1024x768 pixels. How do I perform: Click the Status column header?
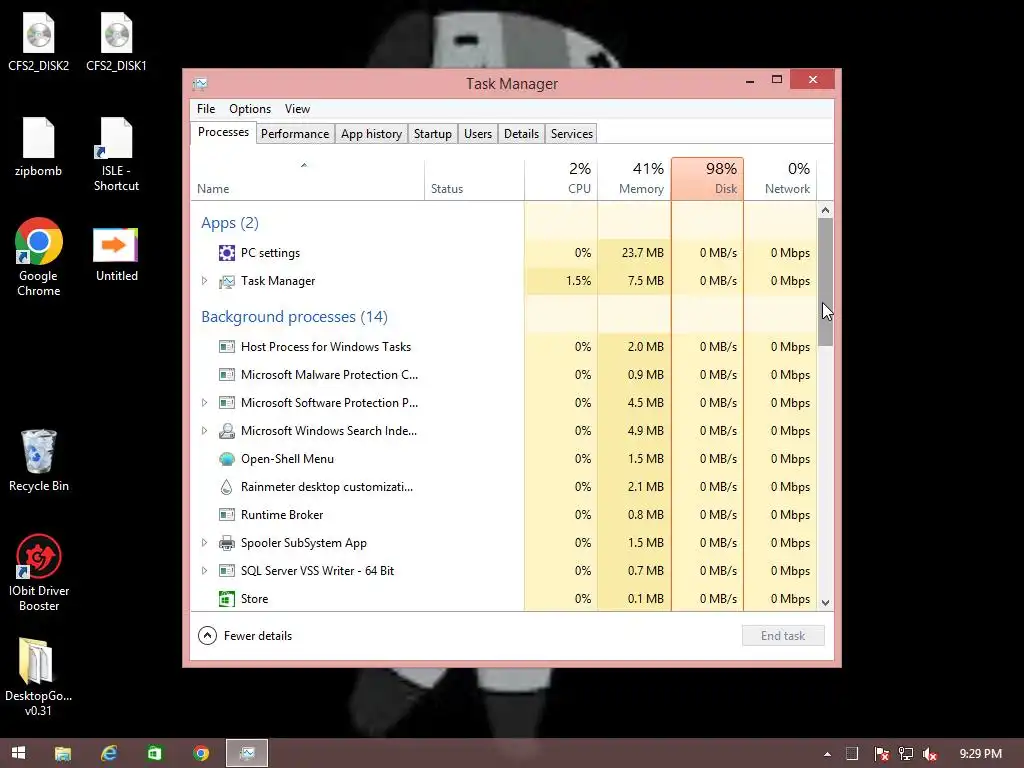pos(474,178)
